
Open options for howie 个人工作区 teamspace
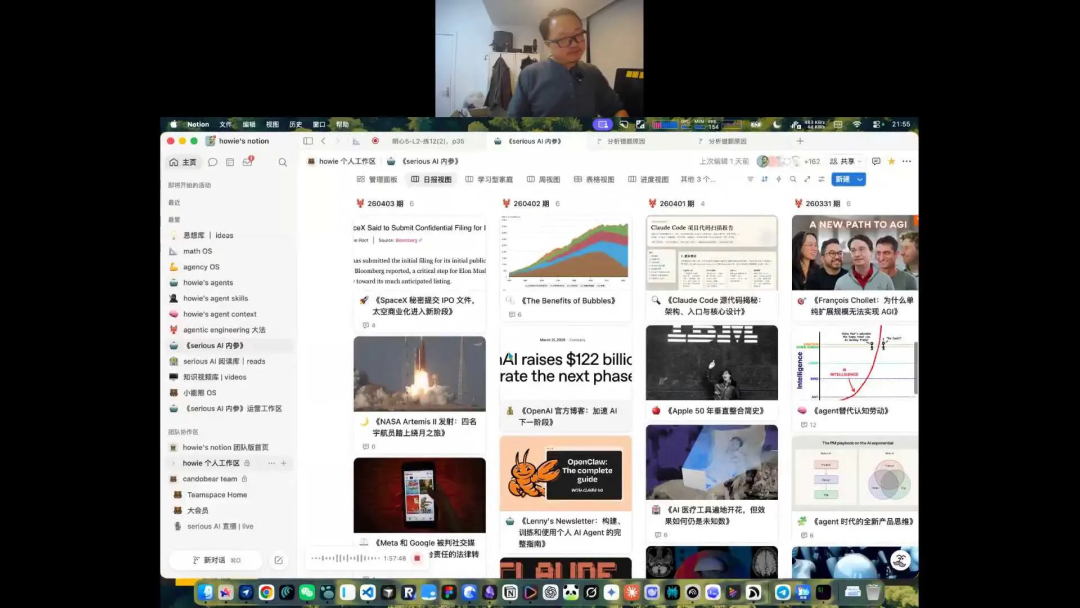click(x=271, y=463)
